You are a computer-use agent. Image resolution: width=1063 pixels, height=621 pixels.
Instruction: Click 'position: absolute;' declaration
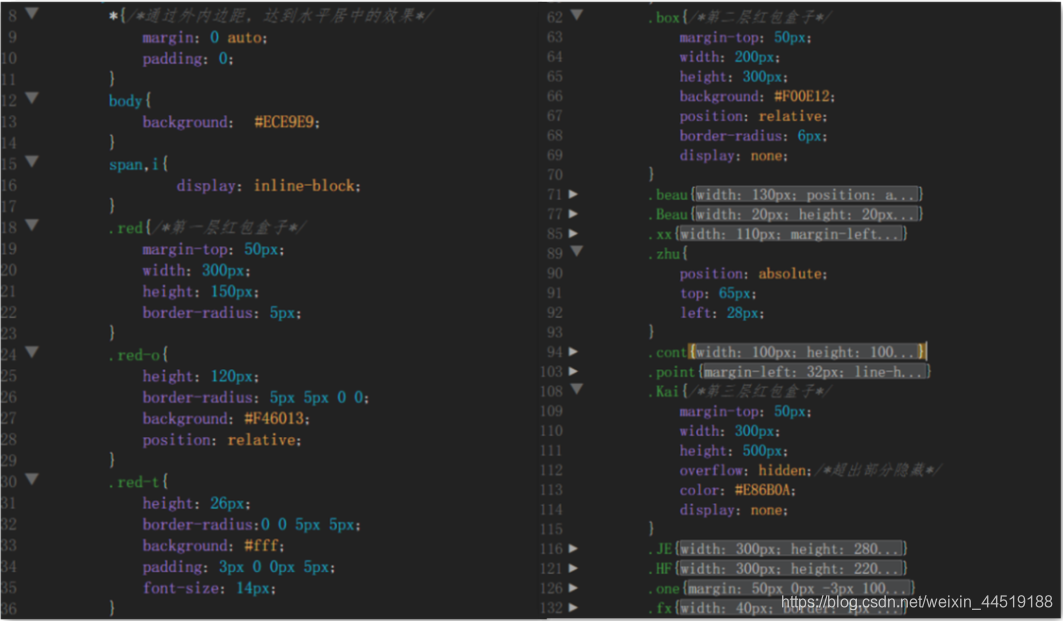[753, 273]
